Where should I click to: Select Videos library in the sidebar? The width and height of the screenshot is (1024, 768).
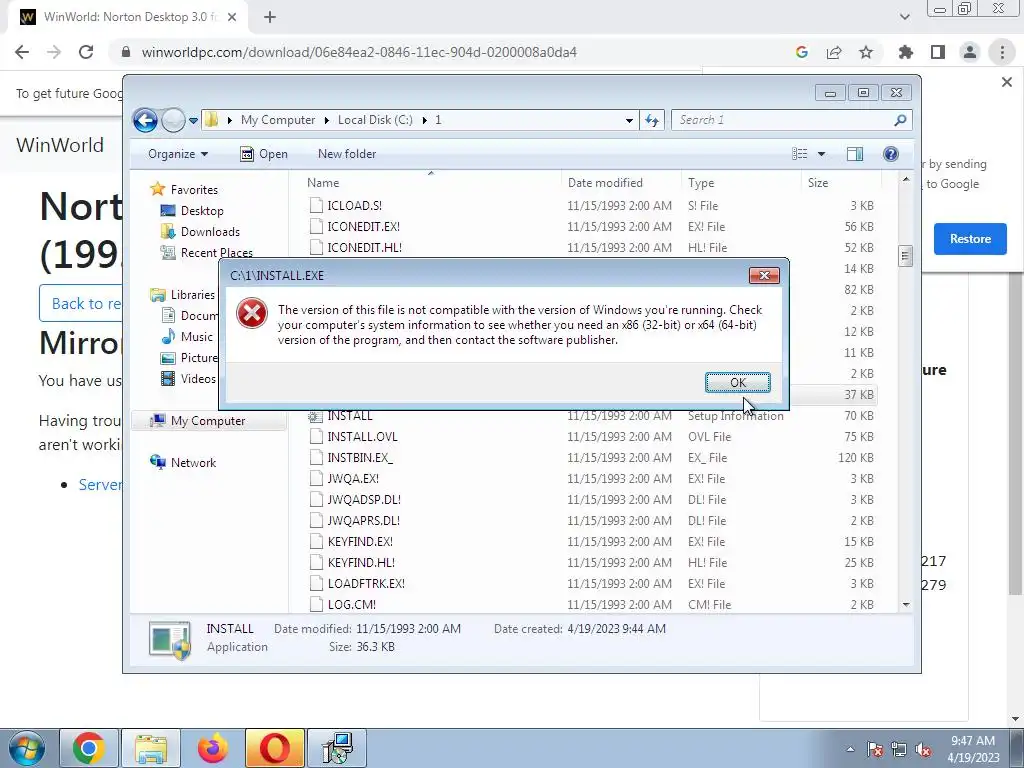click(198, 379)
